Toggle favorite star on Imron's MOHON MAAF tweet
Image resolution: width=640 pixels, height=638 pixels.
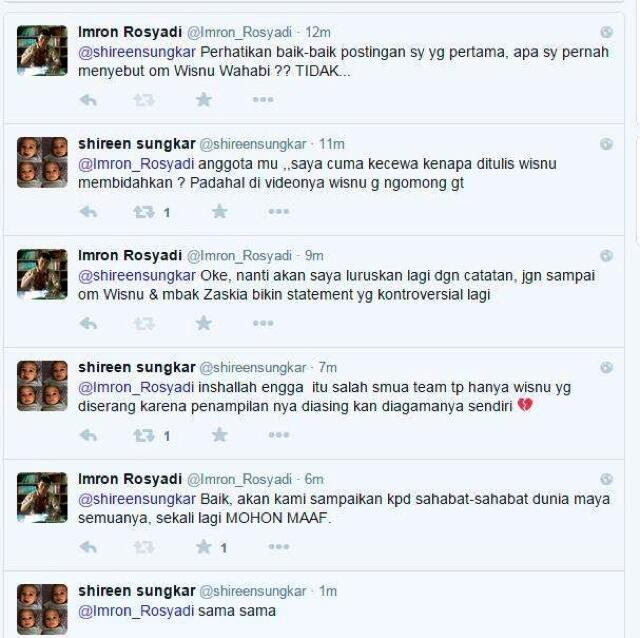203,547
